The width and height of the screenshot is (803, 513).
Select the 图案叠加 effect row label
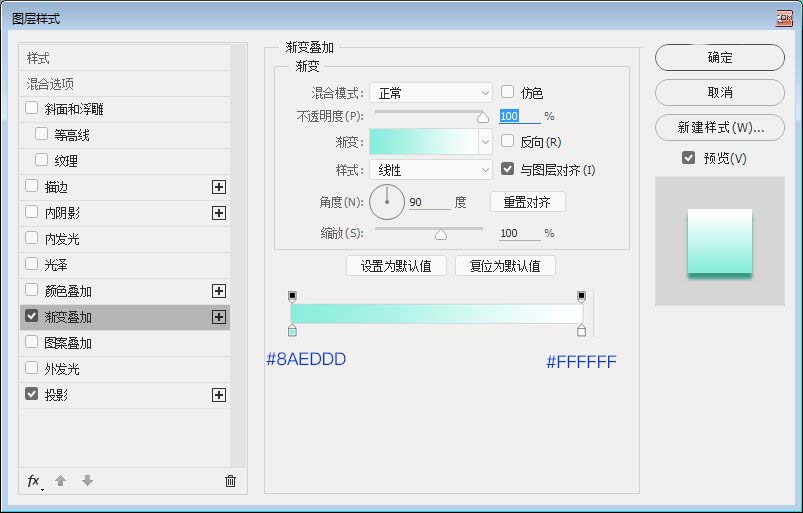(x=68, y=343)
